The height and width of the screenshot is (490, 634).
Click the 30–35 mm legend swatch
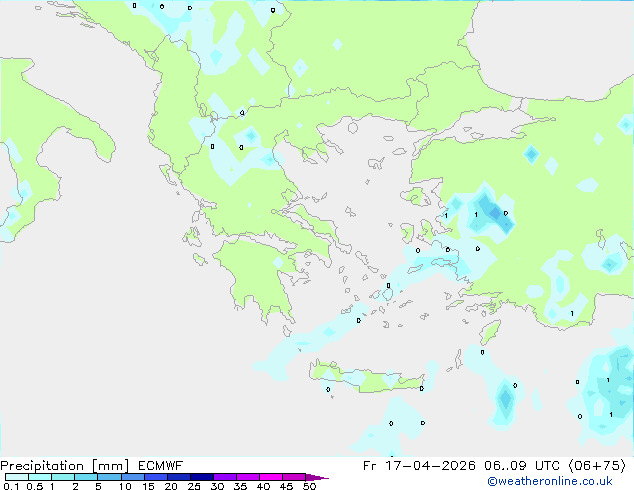[x=225, y=477]
